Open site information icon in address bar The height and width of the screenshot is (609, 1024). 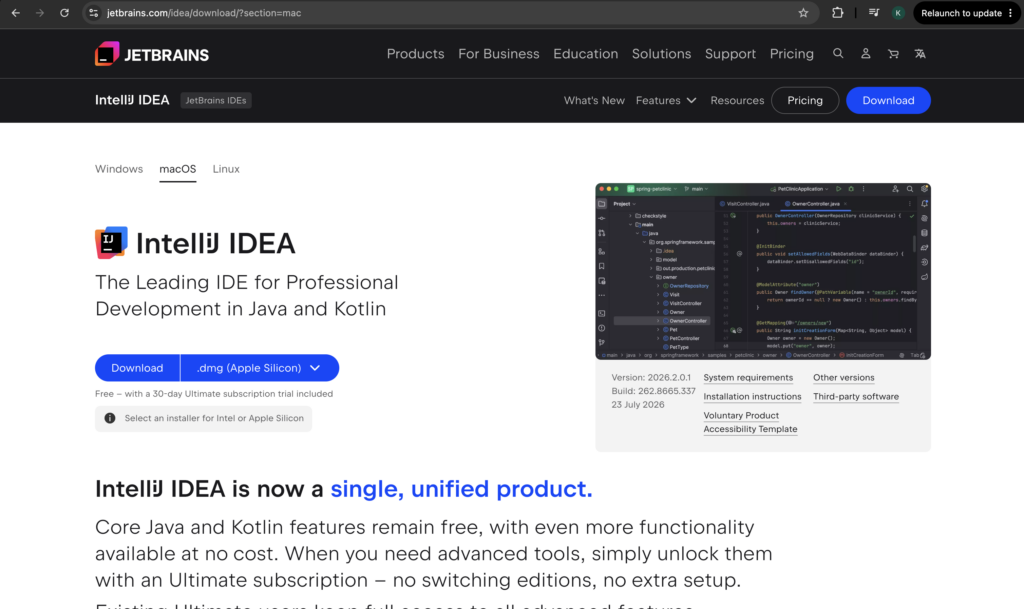[x=93, y=13]
